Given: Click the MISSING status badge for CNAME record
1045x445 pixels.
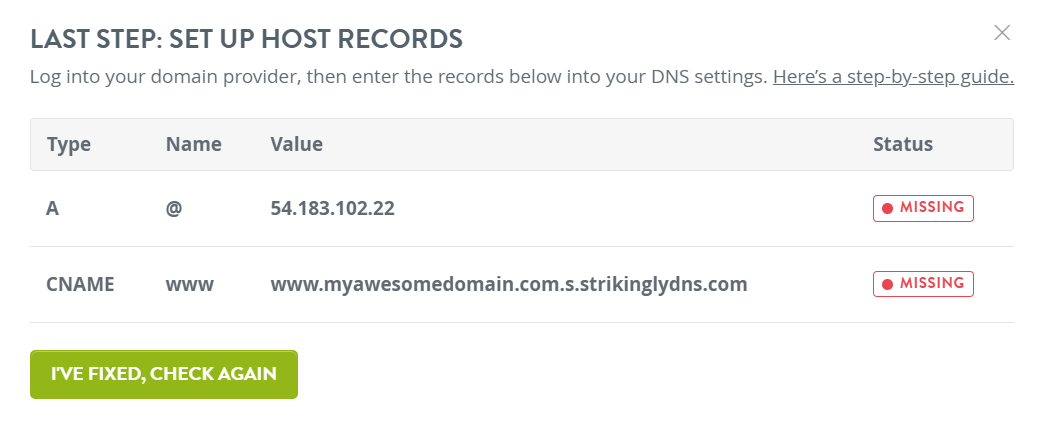Looking at the screenshot, I should click(x=923, y=284).
